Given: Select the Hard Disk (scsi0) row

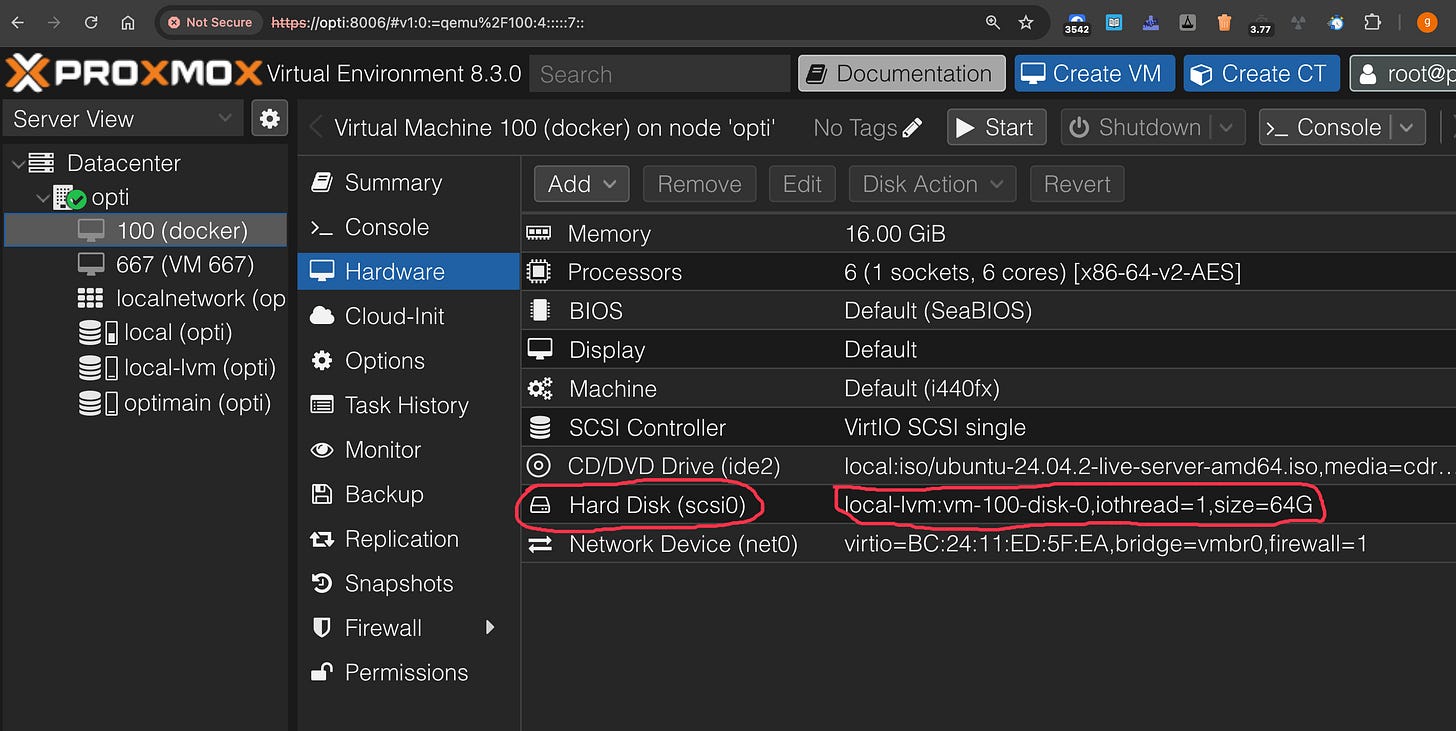Looking at the screenshot, I should (988, 505).
